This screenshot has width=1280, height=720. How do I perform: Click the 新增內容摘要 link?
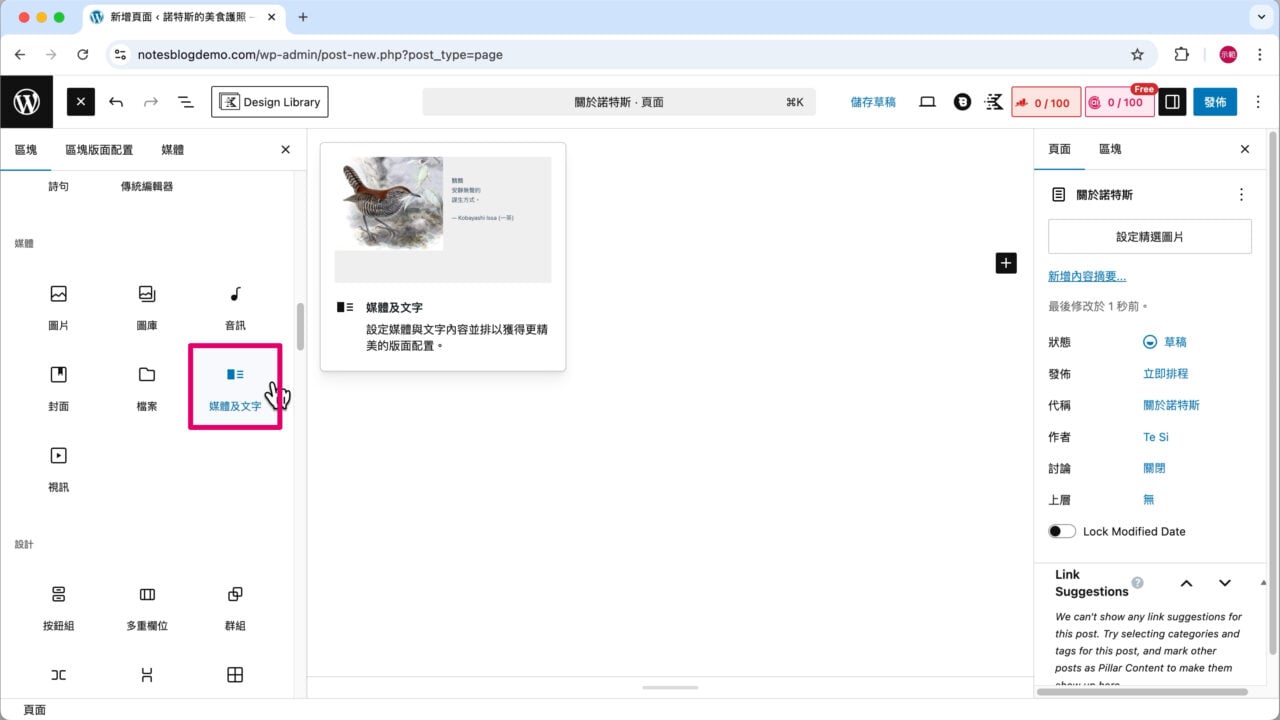1087,275
